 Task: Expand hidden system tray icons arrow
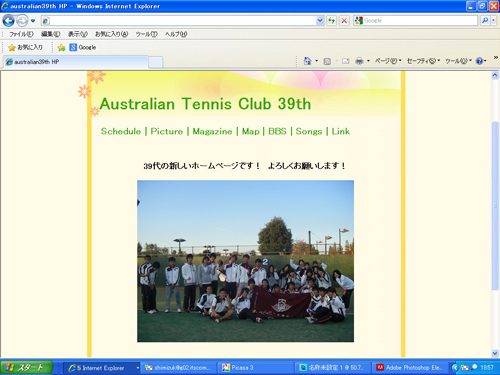pyautogui.click(x=455, y=368)
